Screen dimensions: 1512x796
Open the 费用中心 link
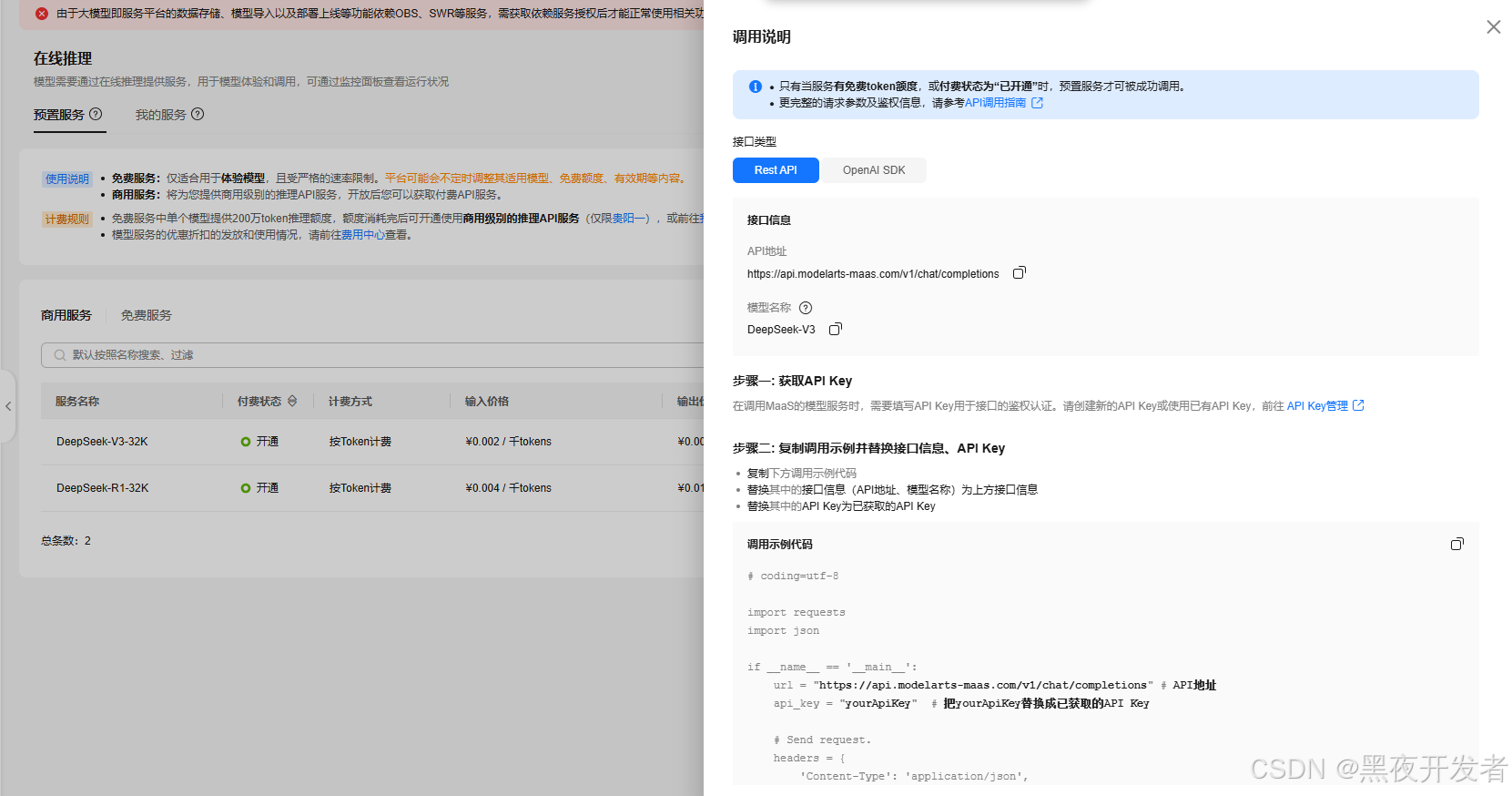point(363,235)
